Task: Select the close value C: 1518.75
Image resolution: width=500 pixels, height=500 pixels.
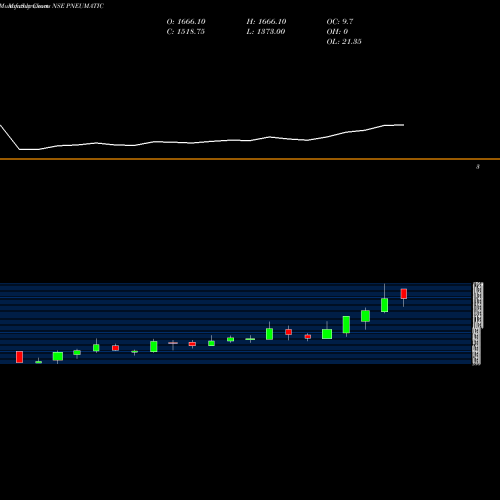Action: point(186,32)
